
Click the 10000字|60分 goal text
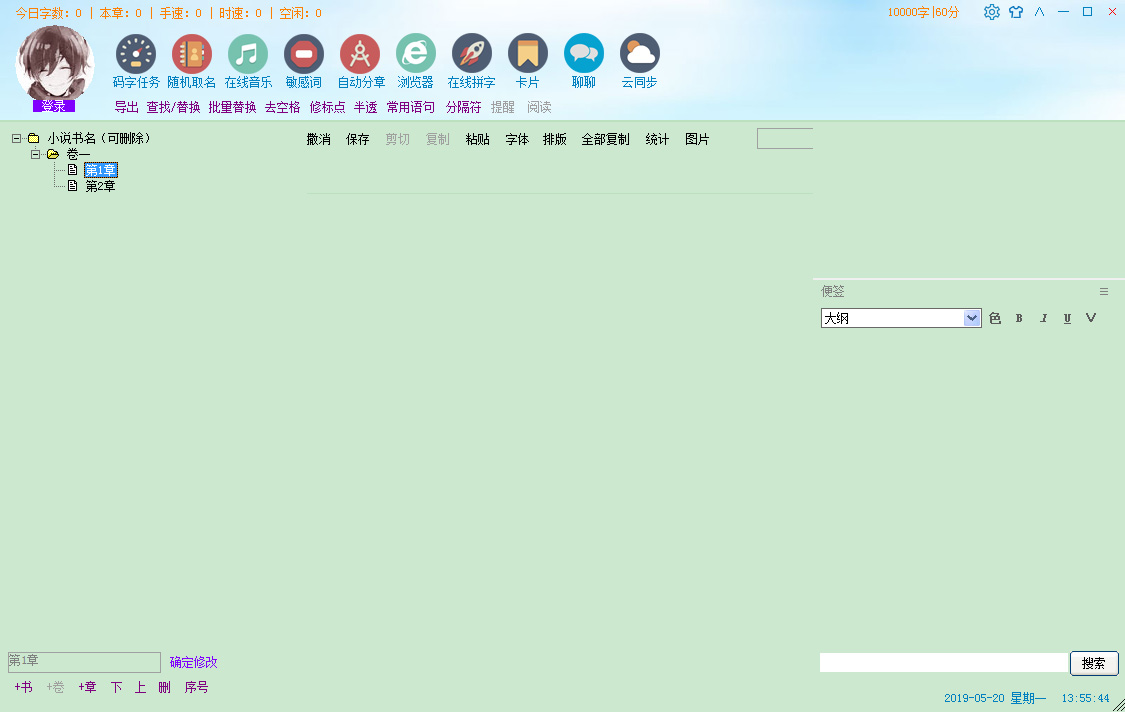pyautogui.click(x=923, y=12)
